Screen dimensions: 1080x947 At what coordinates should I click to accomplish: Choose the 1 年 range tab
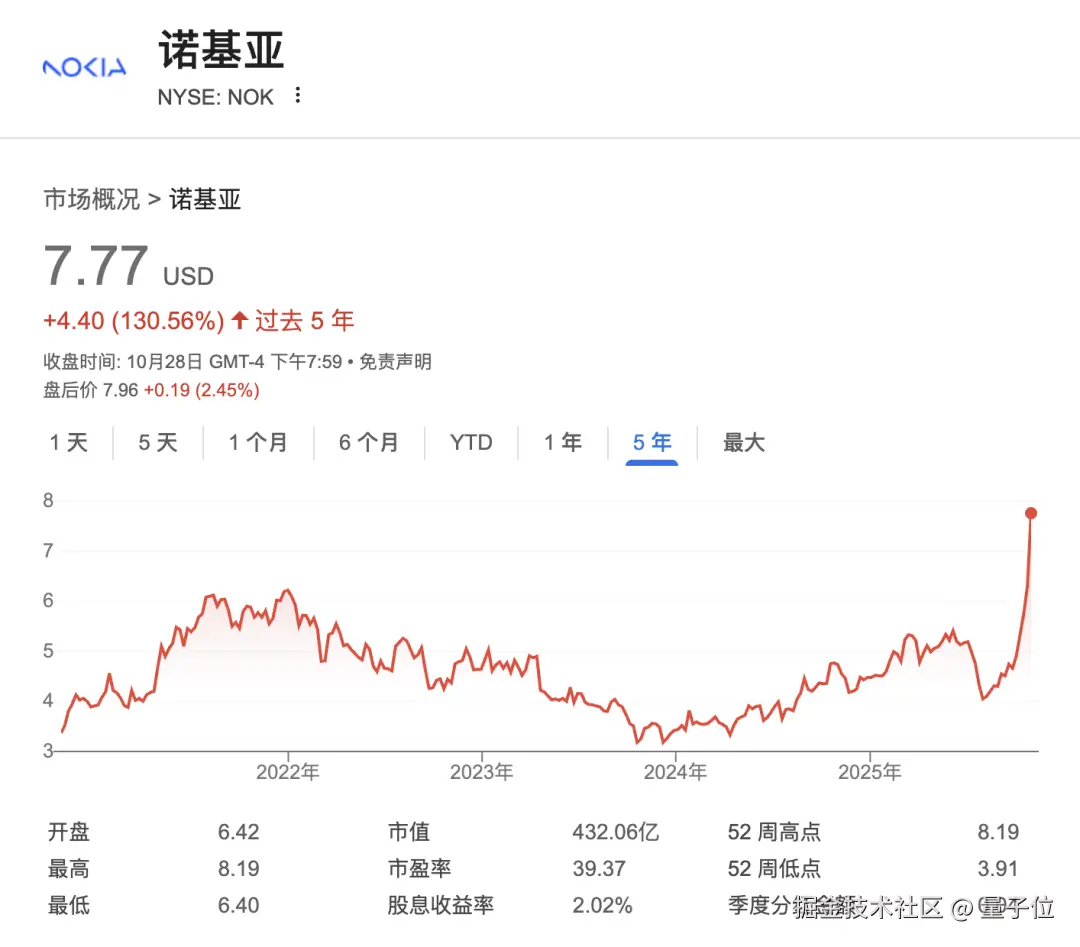point(563,442)
